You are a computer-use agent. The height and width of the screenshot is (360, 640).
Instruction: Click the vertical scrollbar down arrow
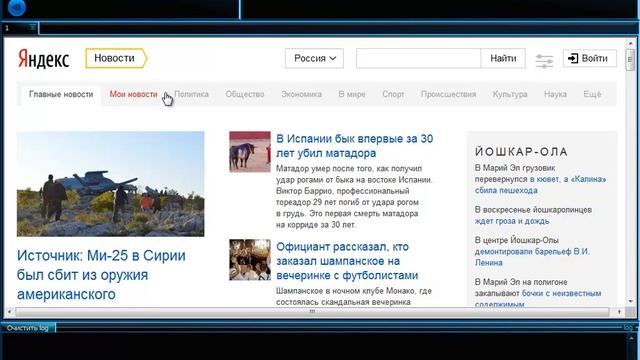pyautogui.click(x=631, y=302)
